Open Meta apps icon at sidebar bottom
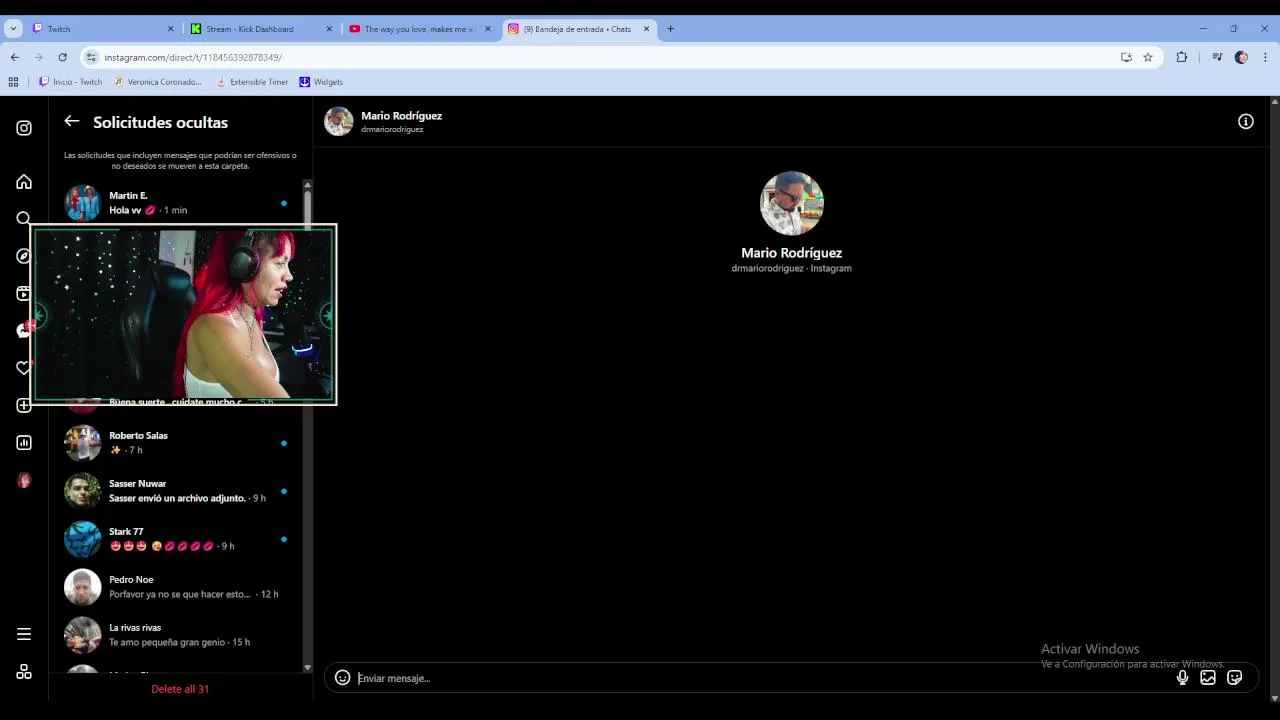This screenshot has height=720, width=1280. [24, 672]
